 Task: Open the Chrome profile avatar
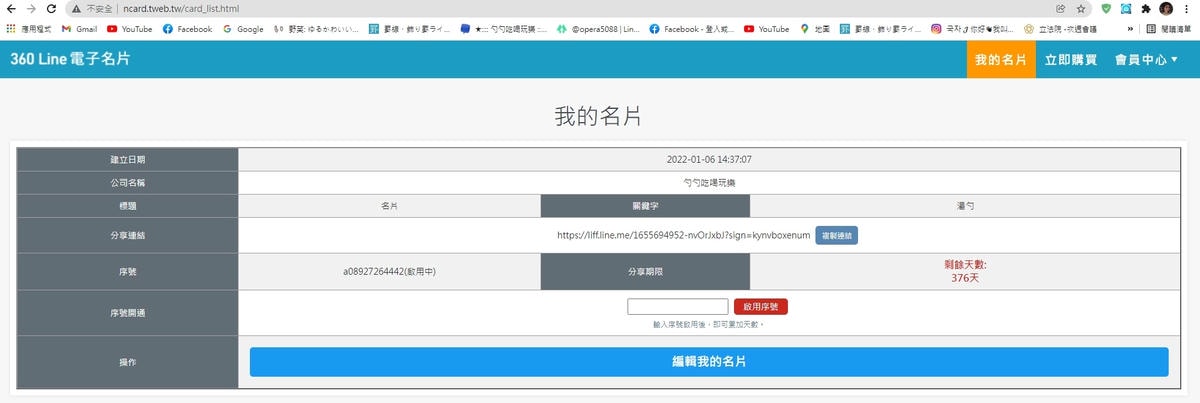click(x=1166, y=8)
